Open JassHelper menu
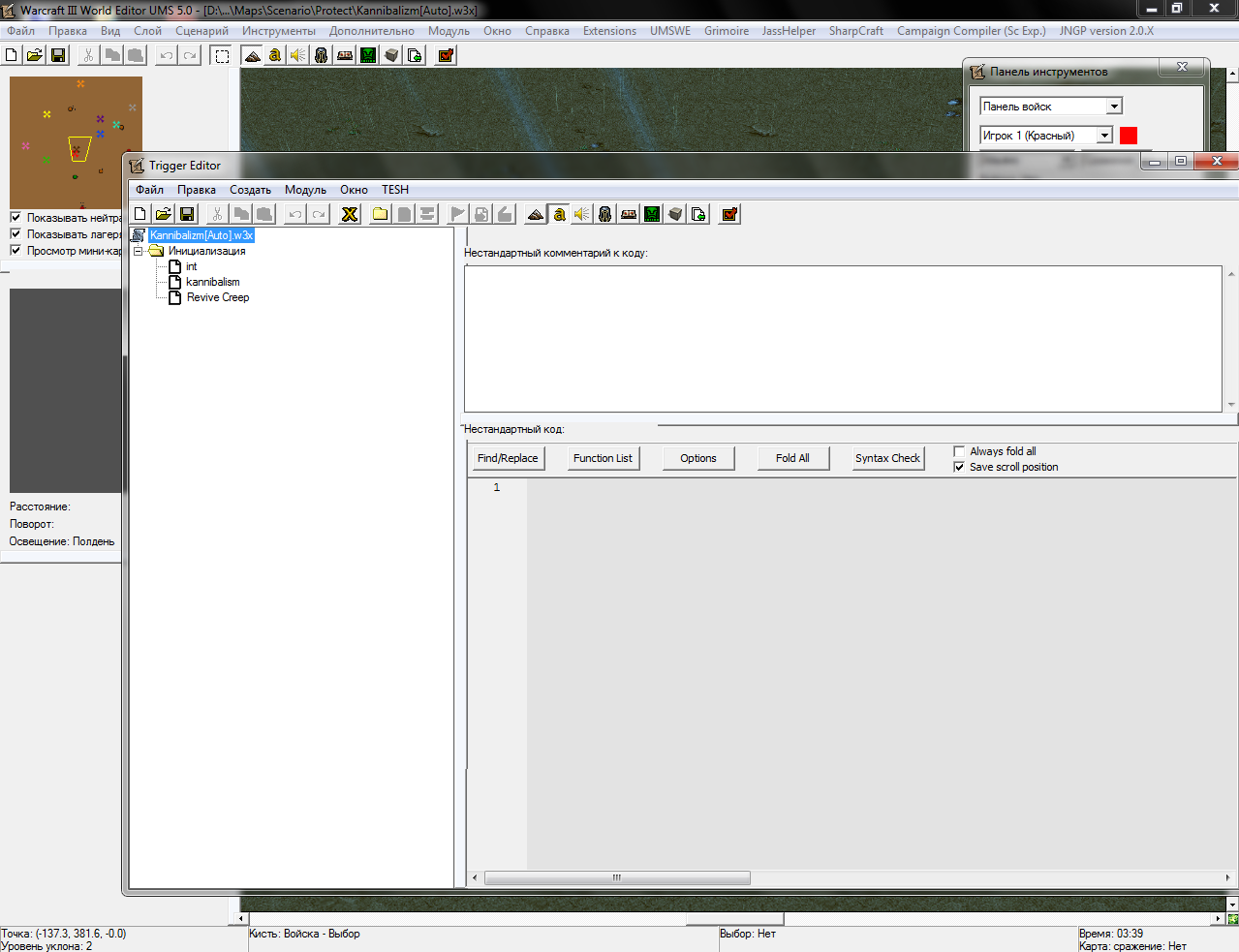This screenshot has height=952, width=1239. tap(789, 31)
